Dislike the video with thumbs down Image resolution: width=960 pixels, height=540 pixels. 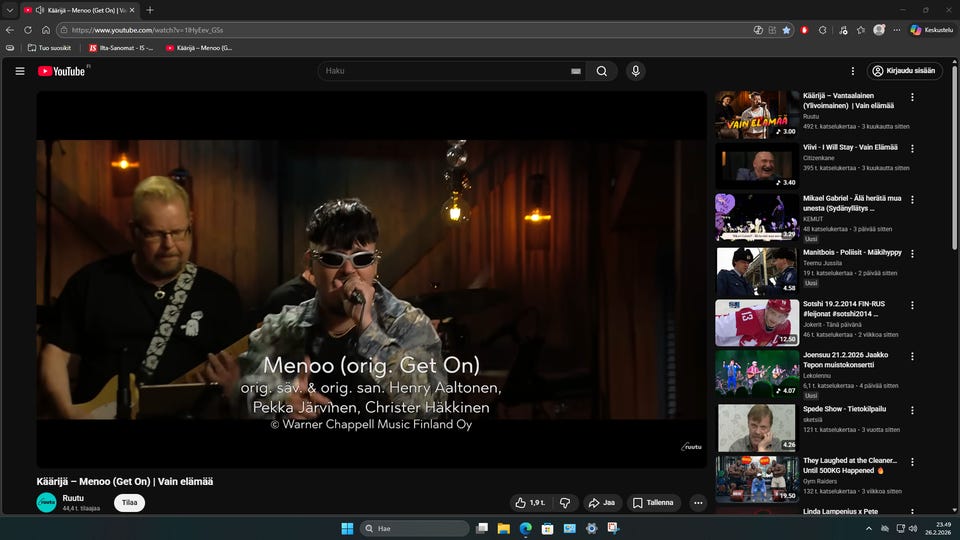click(565, 503)
